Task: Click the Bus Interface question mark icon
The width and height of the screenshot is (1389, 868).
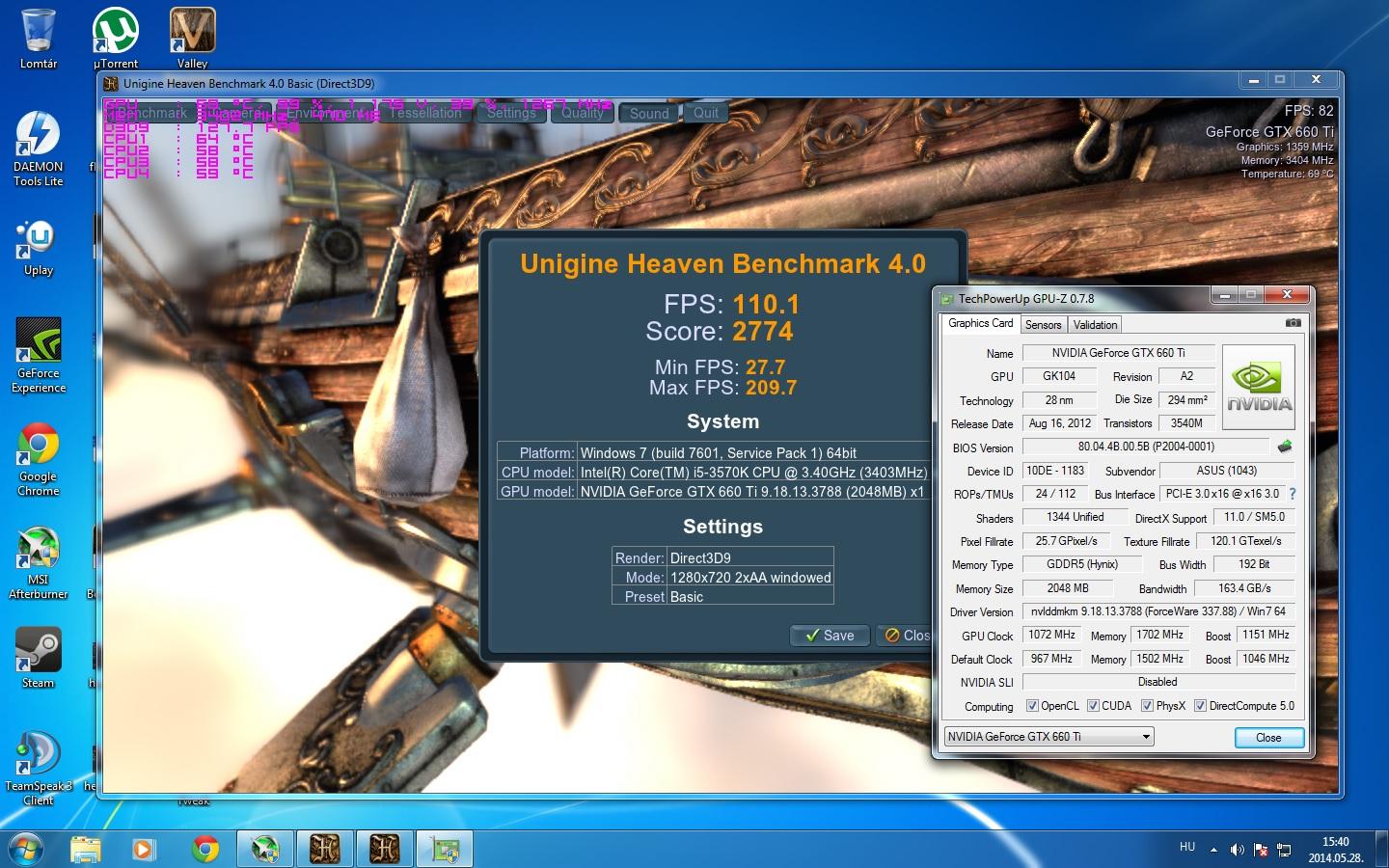Action: click(1293, 494)
